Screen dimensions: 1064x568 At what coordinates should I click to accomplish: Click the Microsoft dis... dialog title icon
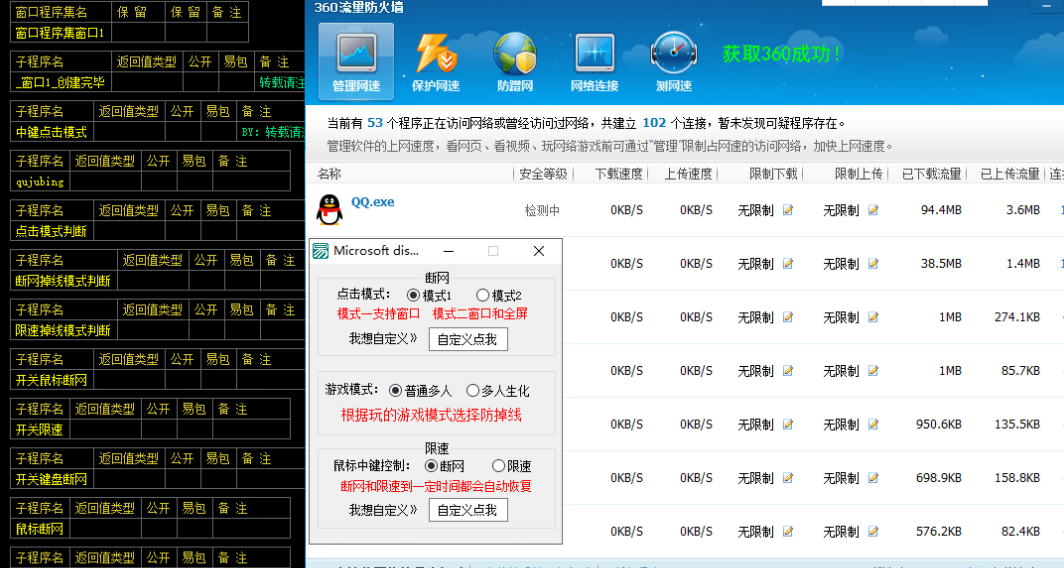pos(320,251)
